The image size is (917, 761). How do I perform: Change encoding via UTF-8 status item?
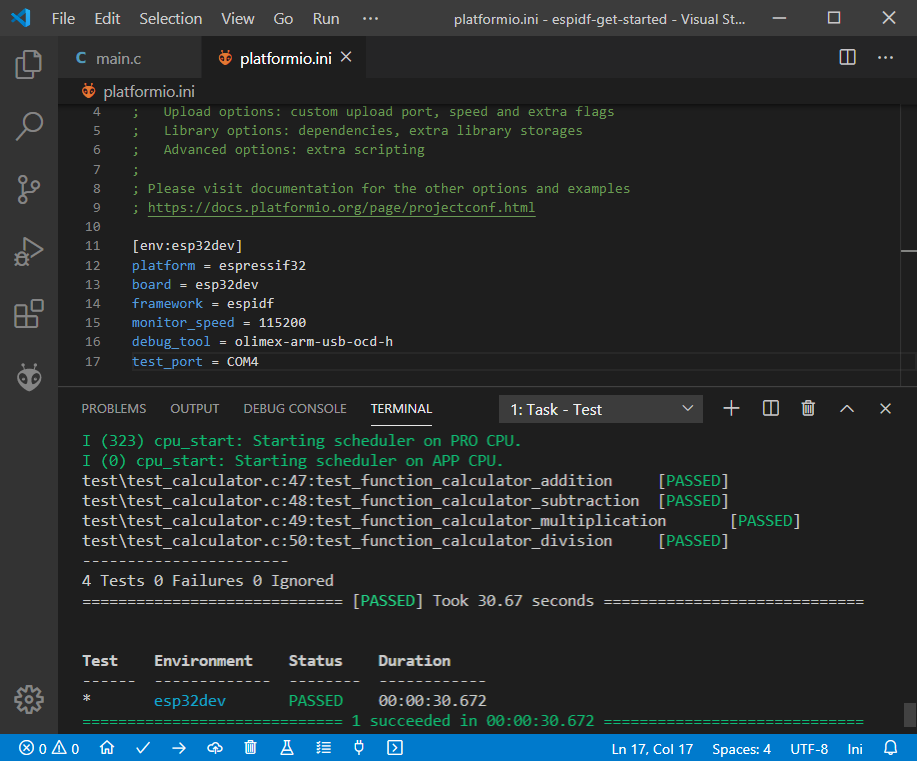[x=809, y=749]
